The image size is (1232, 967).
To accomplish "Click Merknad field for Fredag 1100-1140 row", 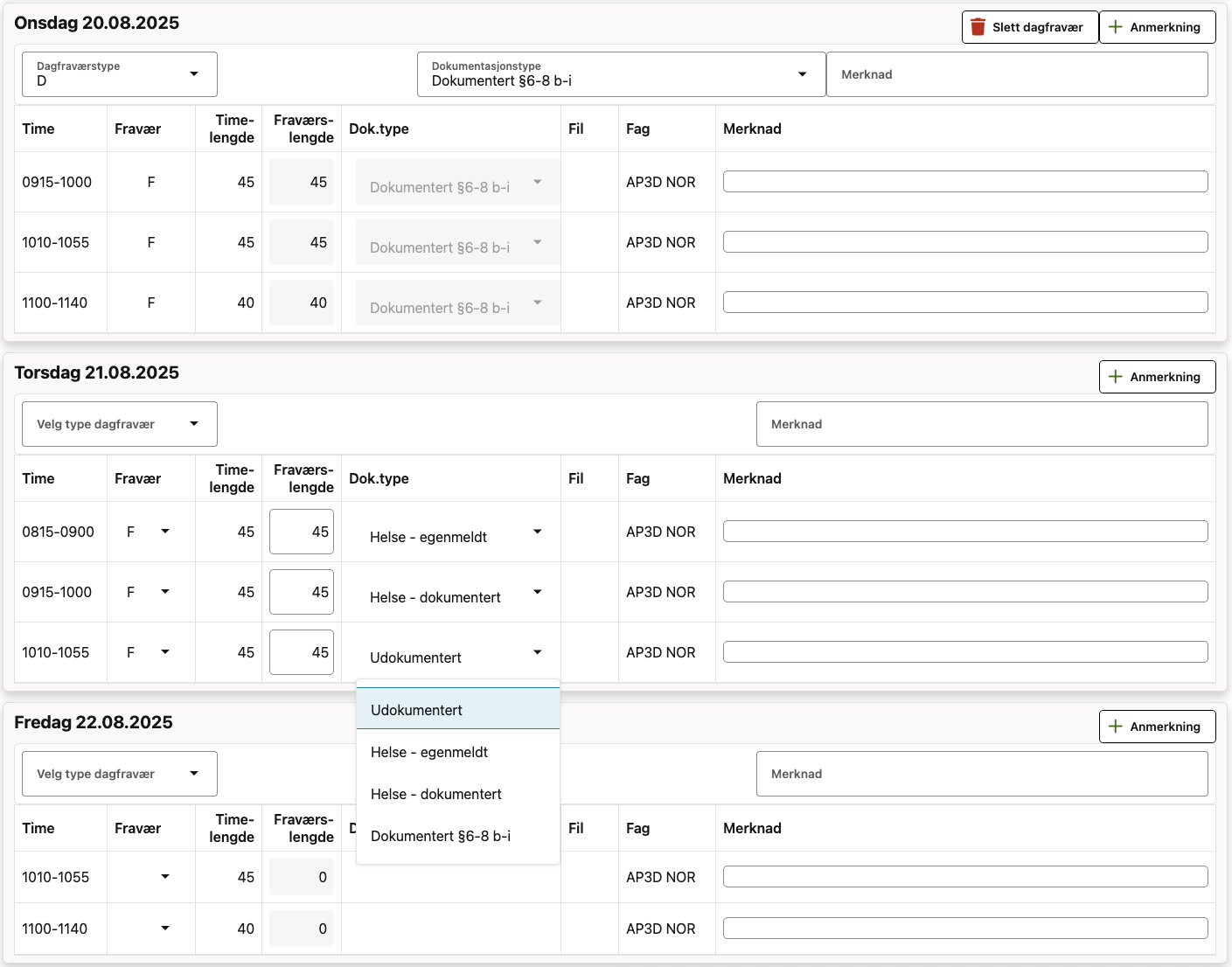I will point(964,929).
